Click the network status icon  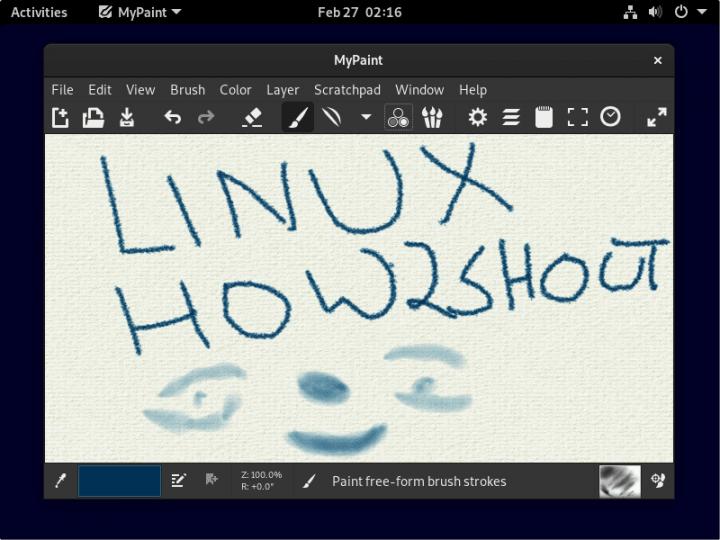(x=630, y=12)
